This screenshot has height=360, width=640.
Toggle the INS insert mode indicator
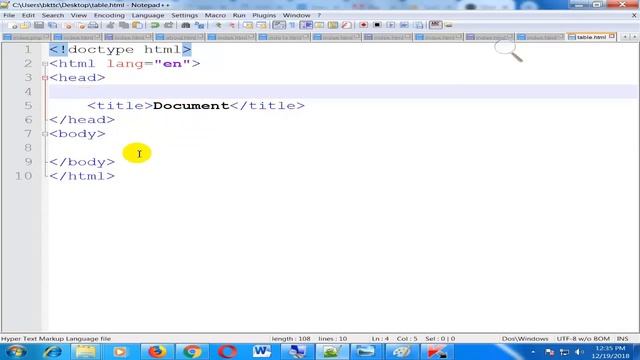tap(622, 339)
